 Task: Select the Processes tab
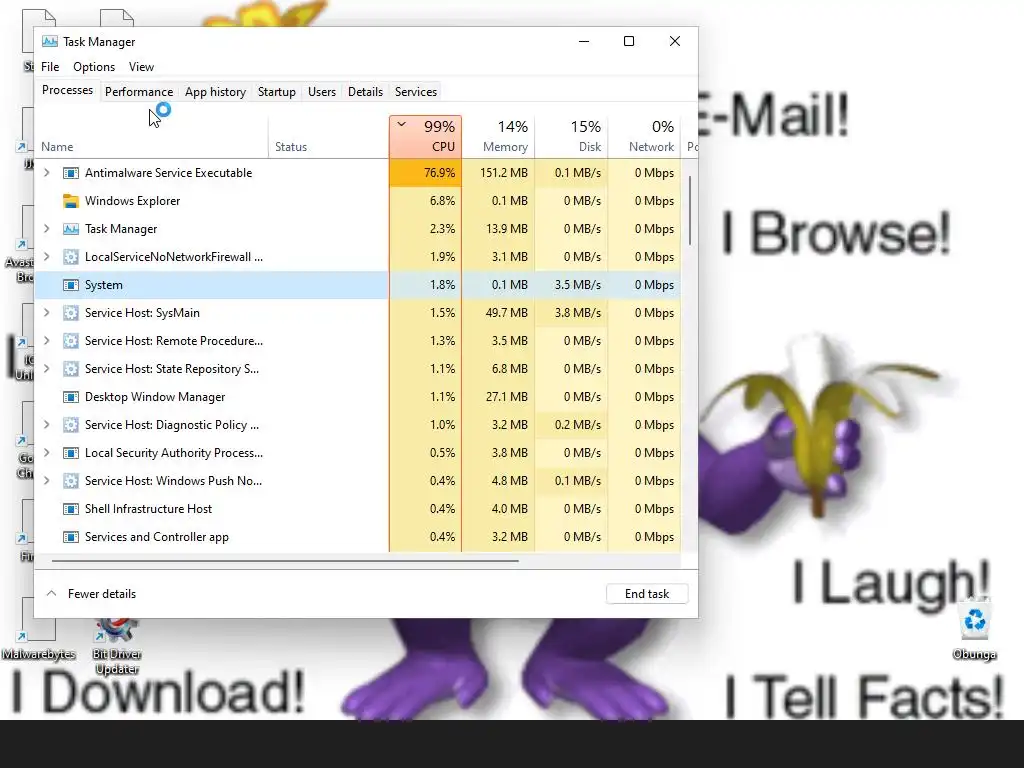(x=67, y=91)
